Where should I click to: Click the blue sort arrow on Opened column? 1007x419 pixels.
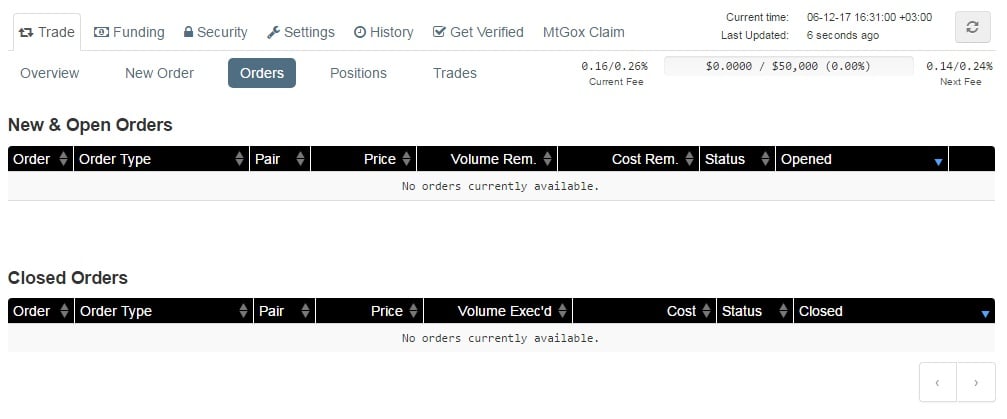(x=938, y=162)
